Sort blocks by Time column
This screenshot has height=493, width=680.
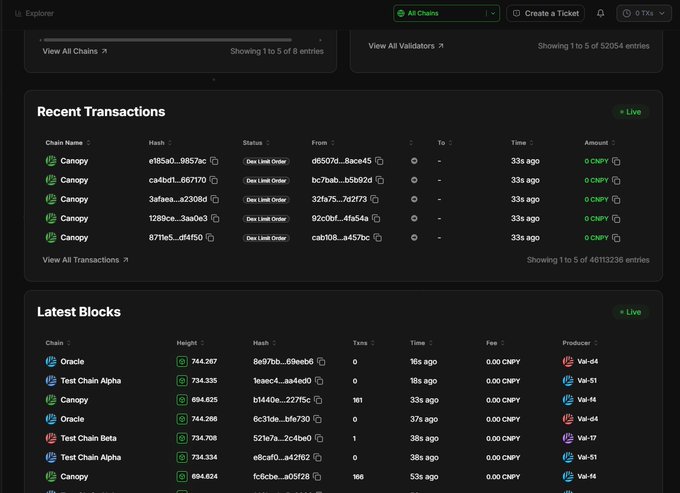(x=421, y=343)
